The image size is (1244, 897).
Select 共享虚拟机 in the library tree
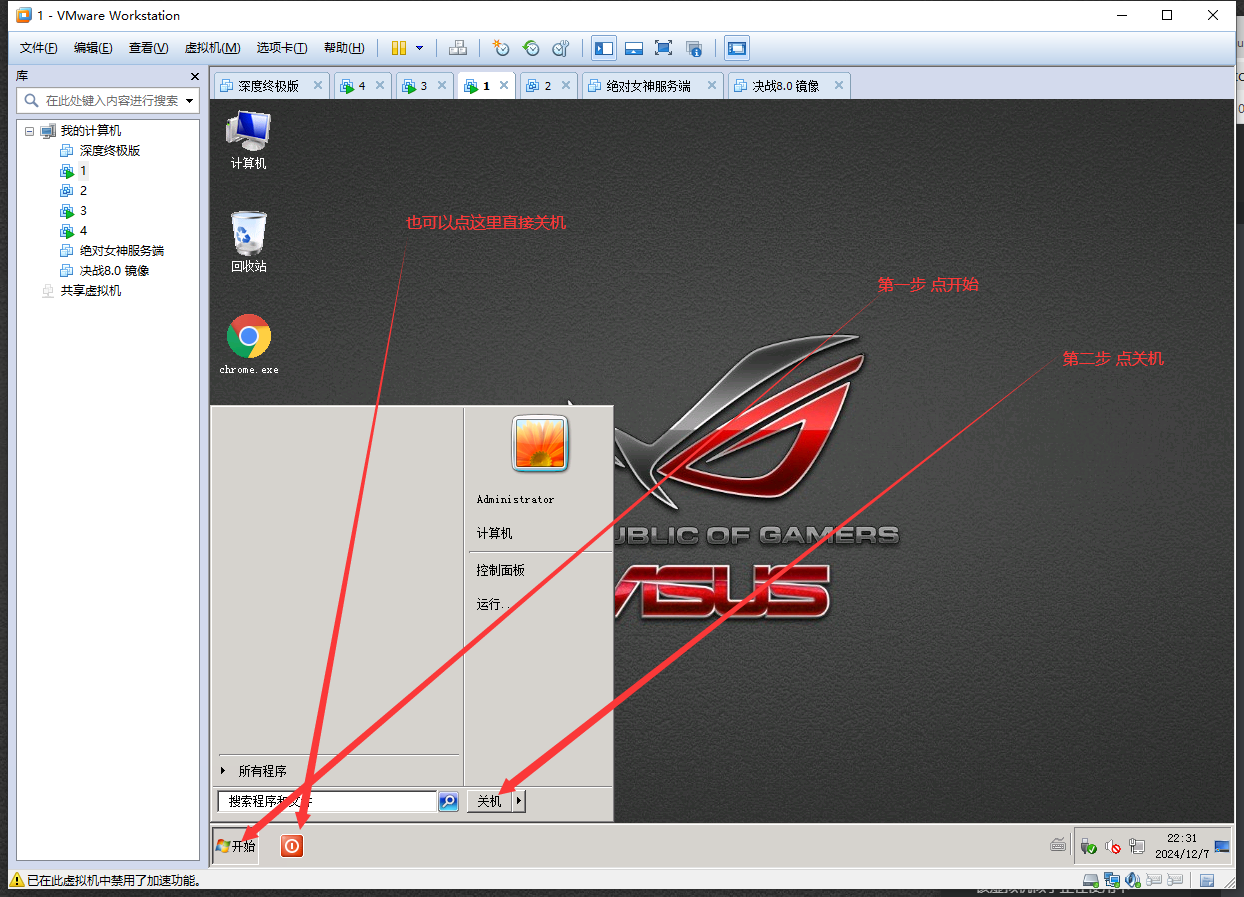91,291
